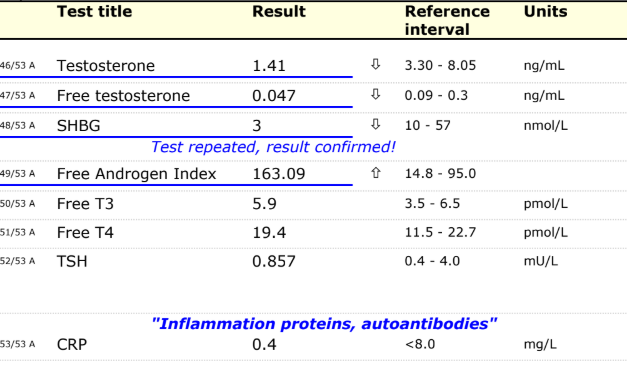This screenshot has height=378, width=627.
Task: Select the Free Androgen Index value 163.09
Action: (x=279, y=174)
